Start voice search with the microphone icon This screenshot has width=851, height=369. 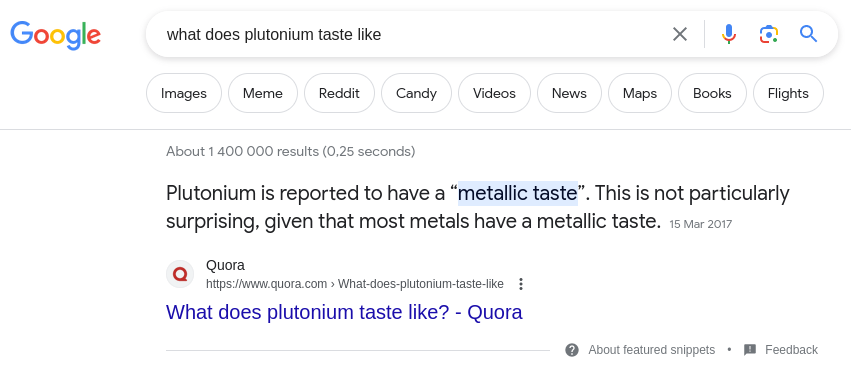[729, 34]
